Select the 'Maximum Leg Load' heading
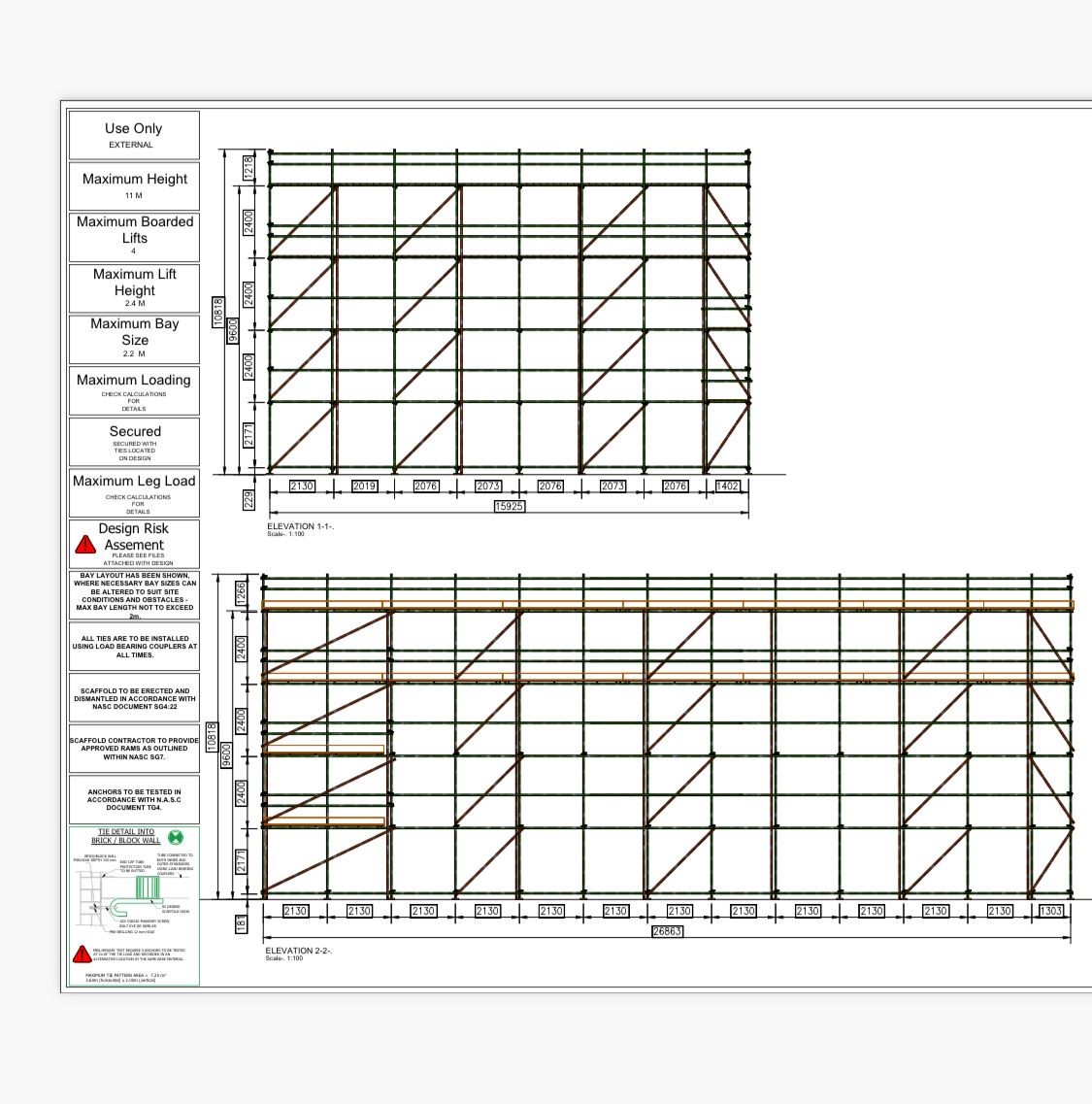This screenshot has height=1104, width=1092. tap(134, 481)
